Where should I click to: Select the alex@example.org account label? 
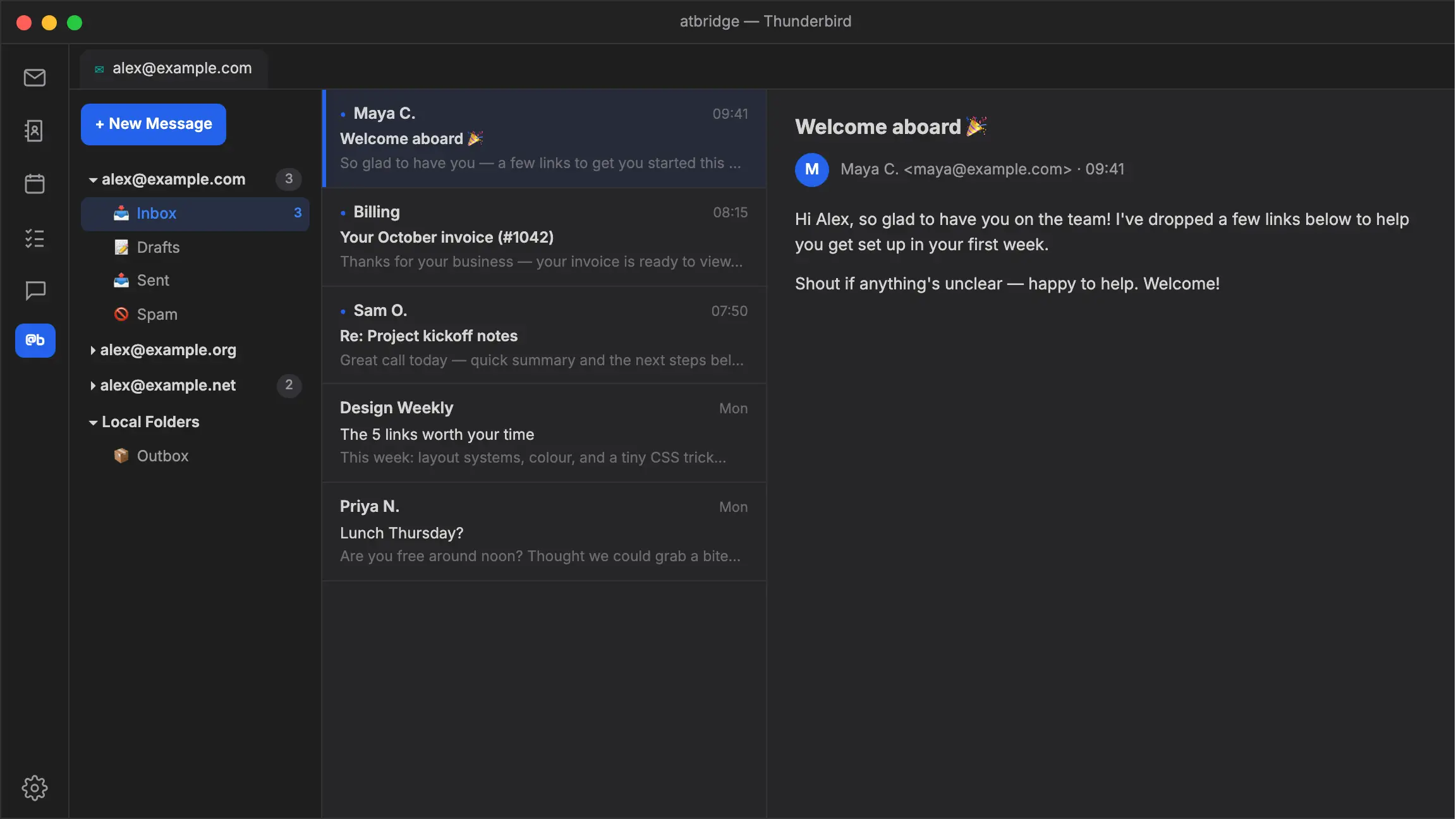(x=168, y=350)
